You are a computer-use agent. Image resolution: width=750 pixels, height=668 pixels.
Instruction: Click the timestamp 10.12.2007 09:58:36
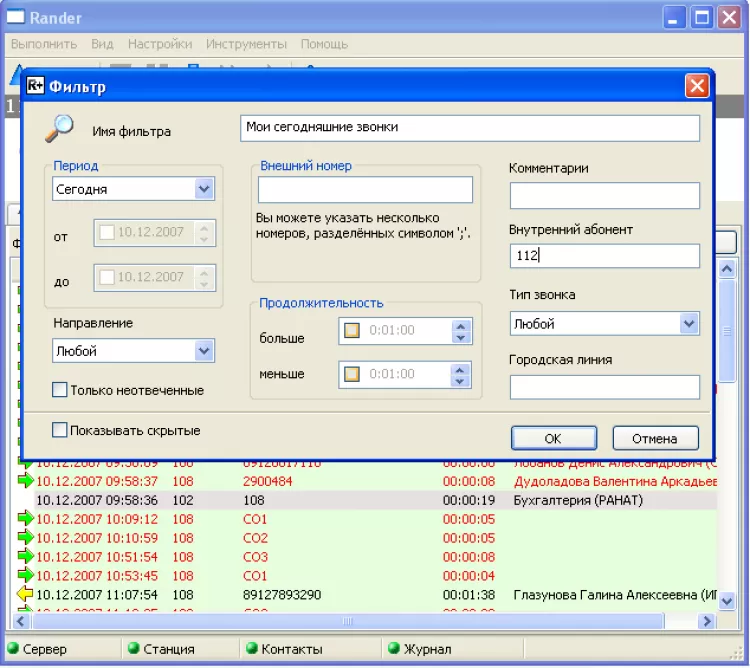(x=97, y=500)
